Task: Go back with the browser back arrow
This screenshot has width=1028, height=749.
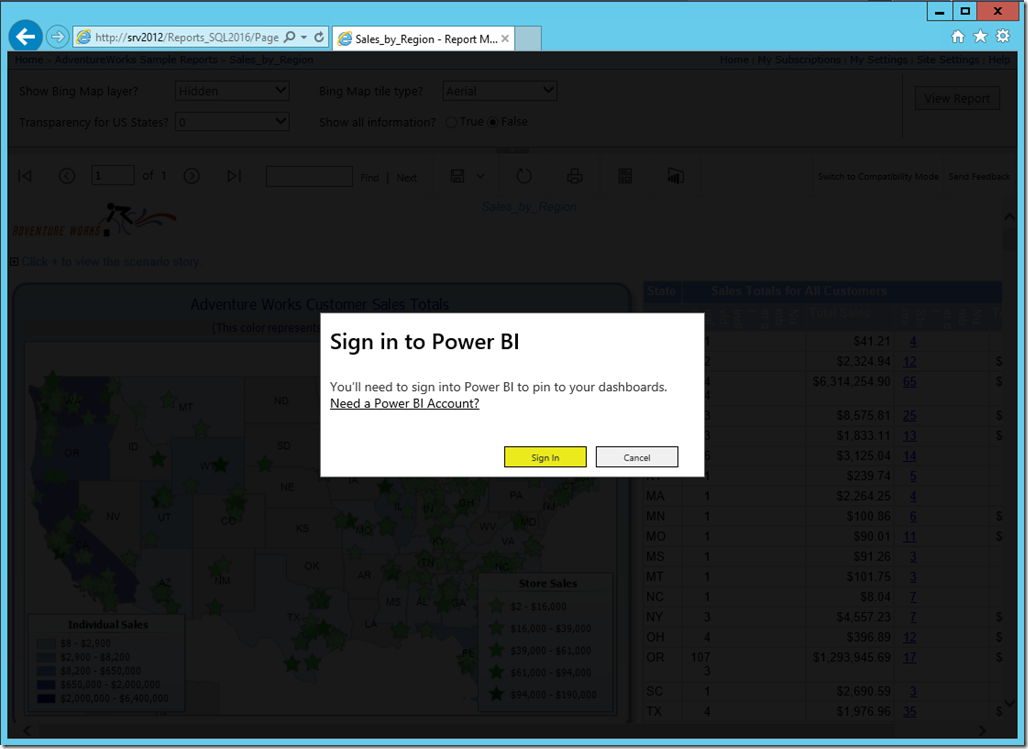Action: coord(26,36)
